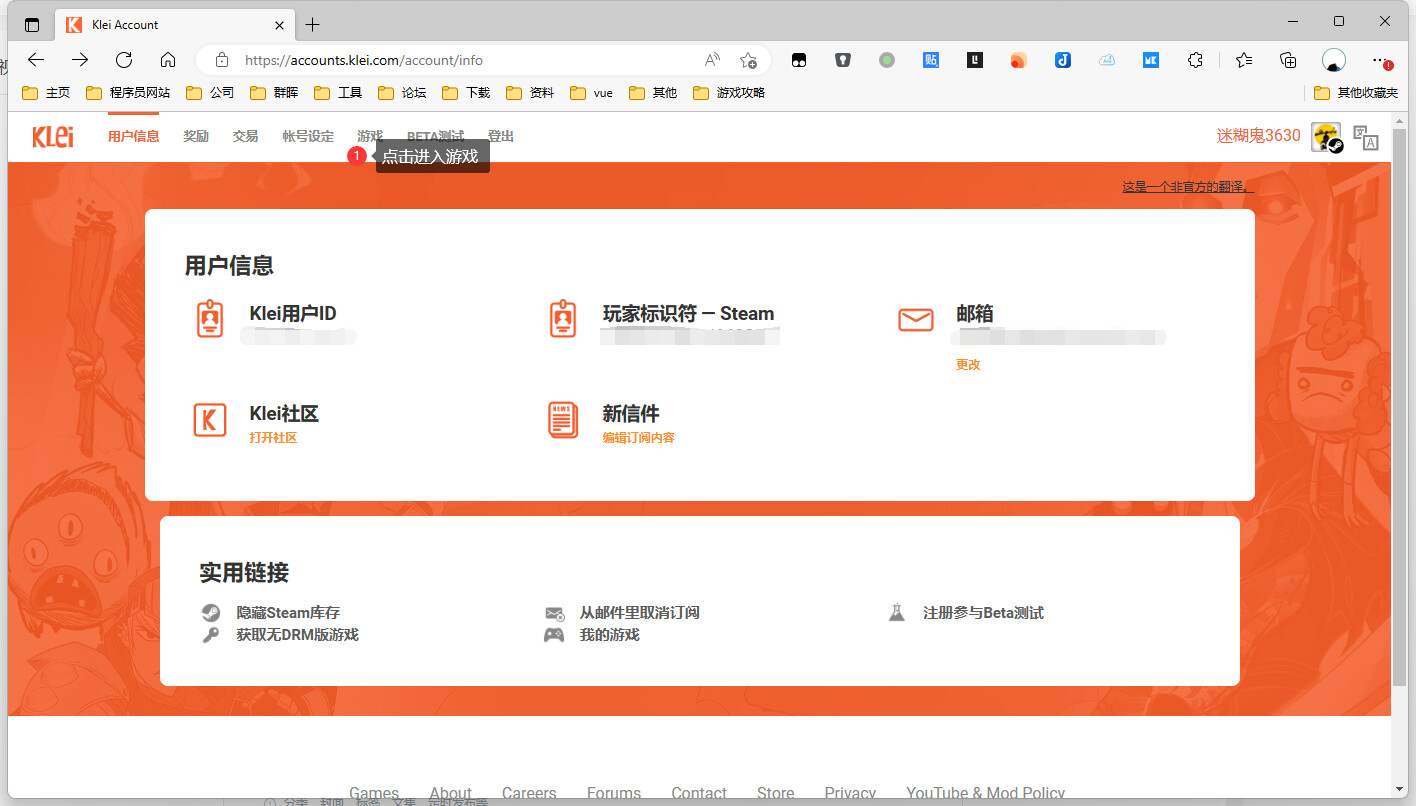Add this page to favorites star icon
The height and width of the screenshot is (806, 1416).
click(748, 60)
